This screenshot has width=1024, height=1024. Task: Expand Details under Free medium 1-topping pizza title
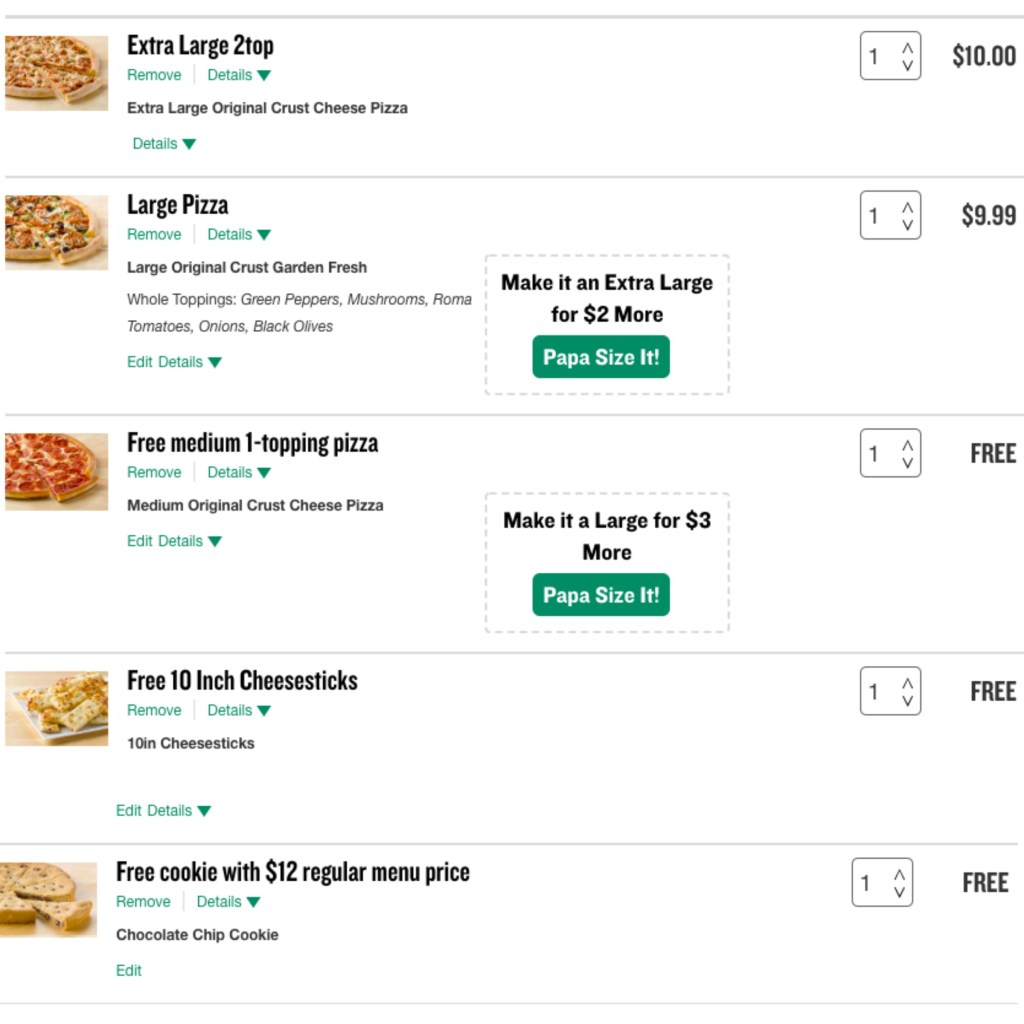tap(239, 472)
